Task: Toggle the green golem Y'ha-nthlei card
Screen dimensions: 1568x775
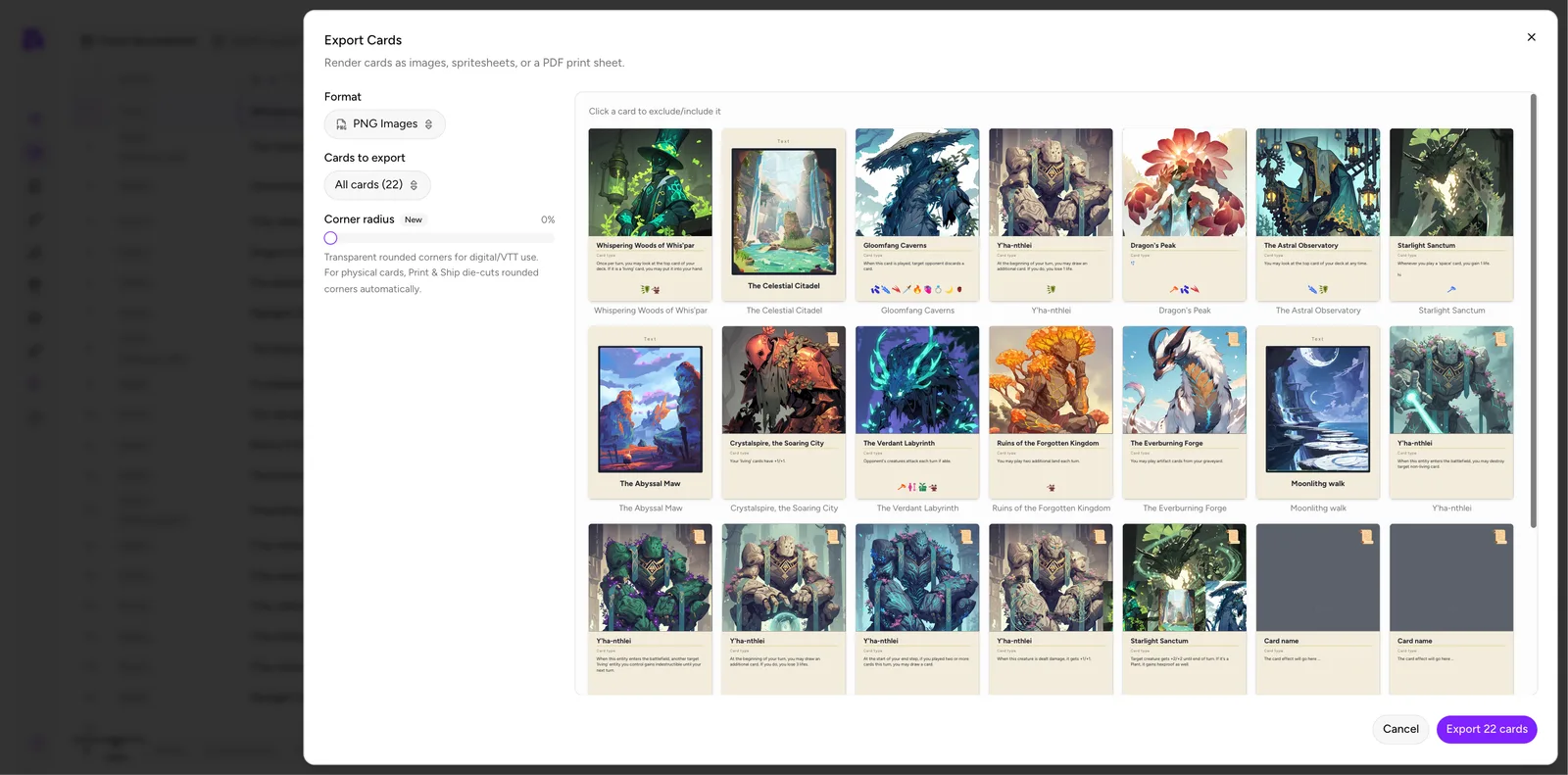Action: point(650,609)
